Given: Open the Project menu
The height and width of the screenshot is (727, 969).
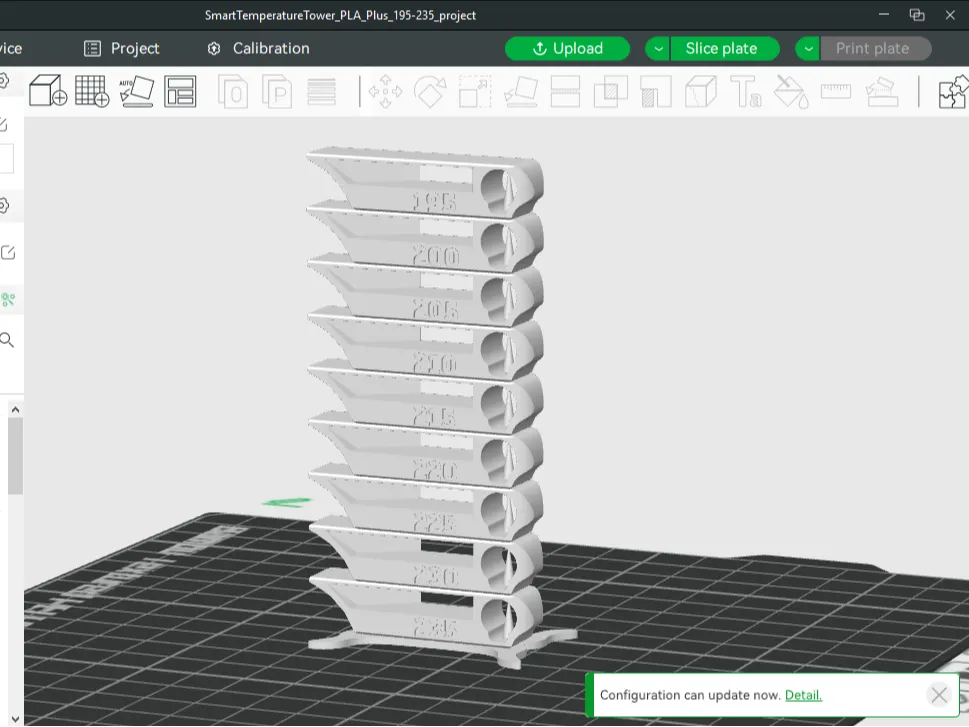Looking at the screenshot, I should pos(121,48).
